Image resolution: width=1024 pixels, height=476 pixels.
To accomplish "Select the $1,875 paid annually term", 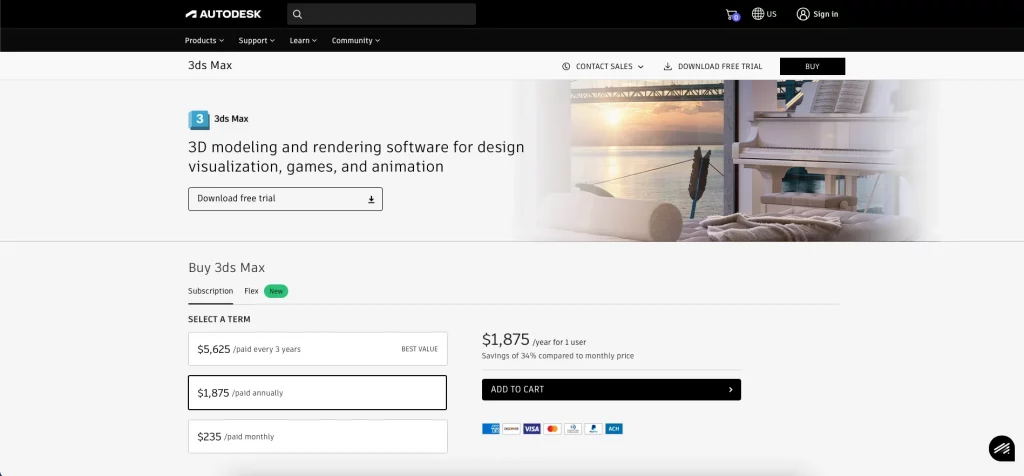I will (x=317, y=392).
